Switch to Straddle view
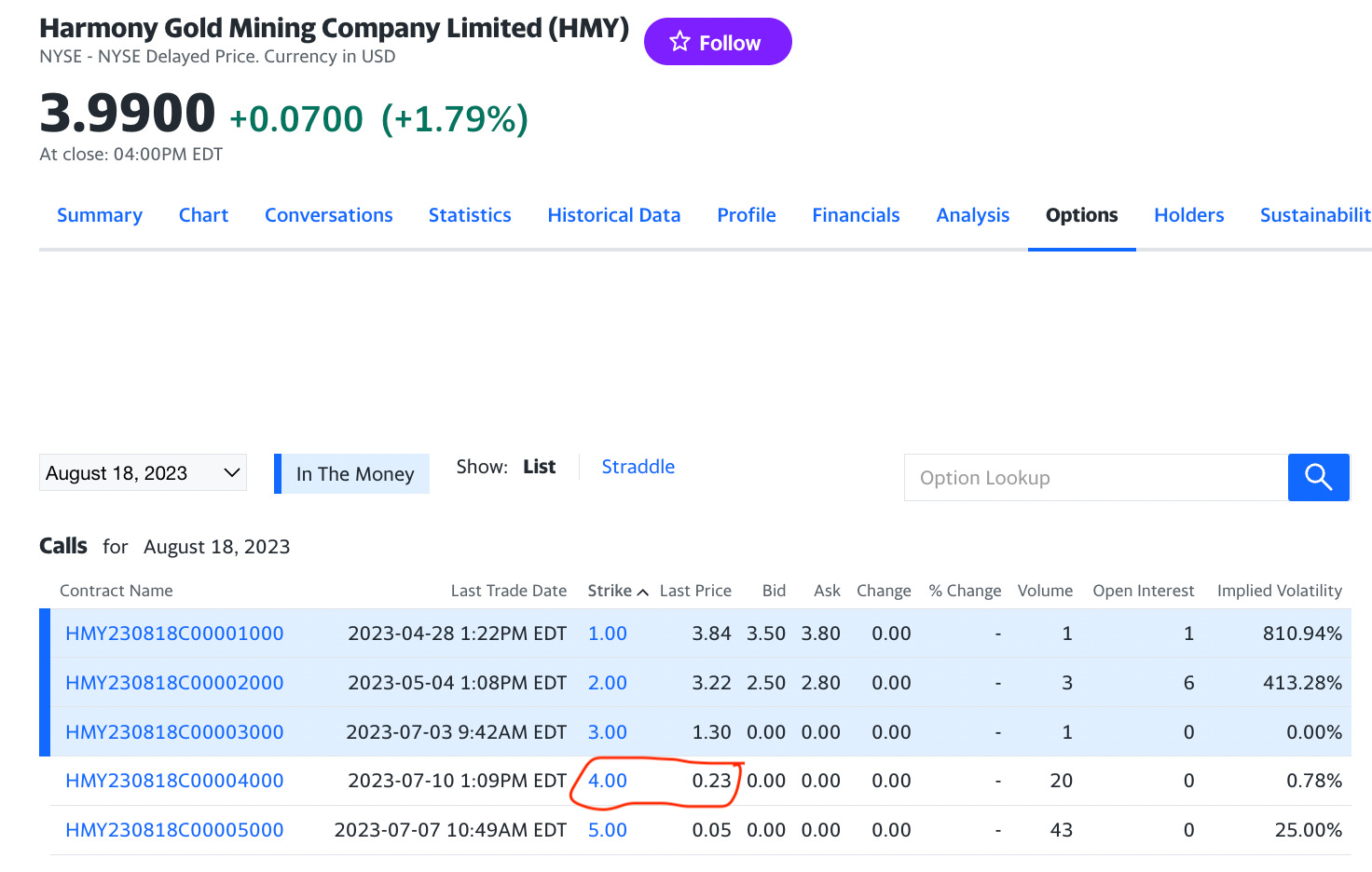The width and height of the screenshot is (1372, 872). coord(638,467)
